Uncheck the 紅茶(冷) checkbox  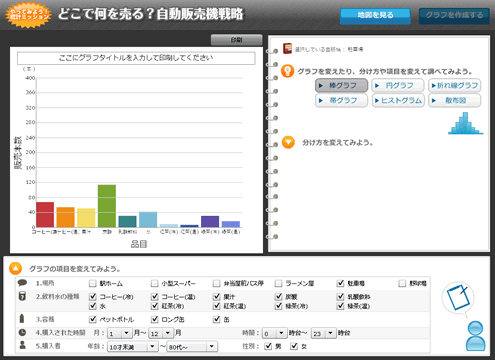(x=154, y=306)
